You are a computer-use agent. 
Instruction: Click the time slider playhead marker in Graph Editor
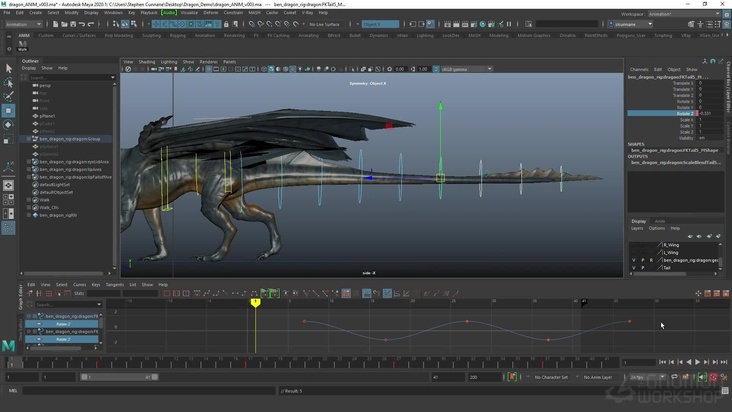click(255, 301)
